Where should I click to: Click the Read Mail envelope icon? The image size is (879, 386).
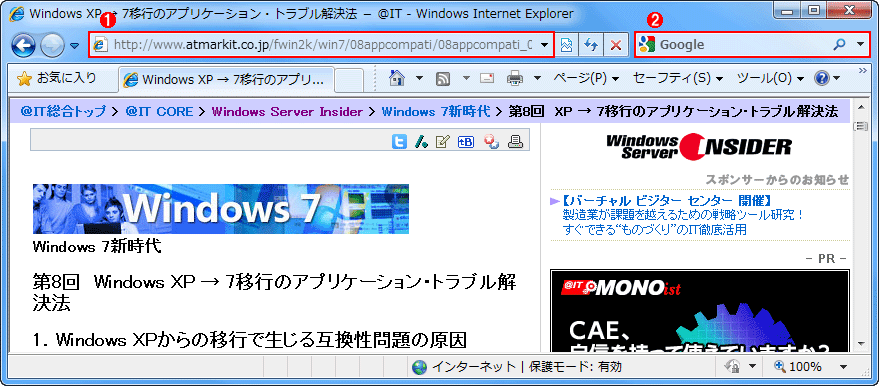(487, 79)
